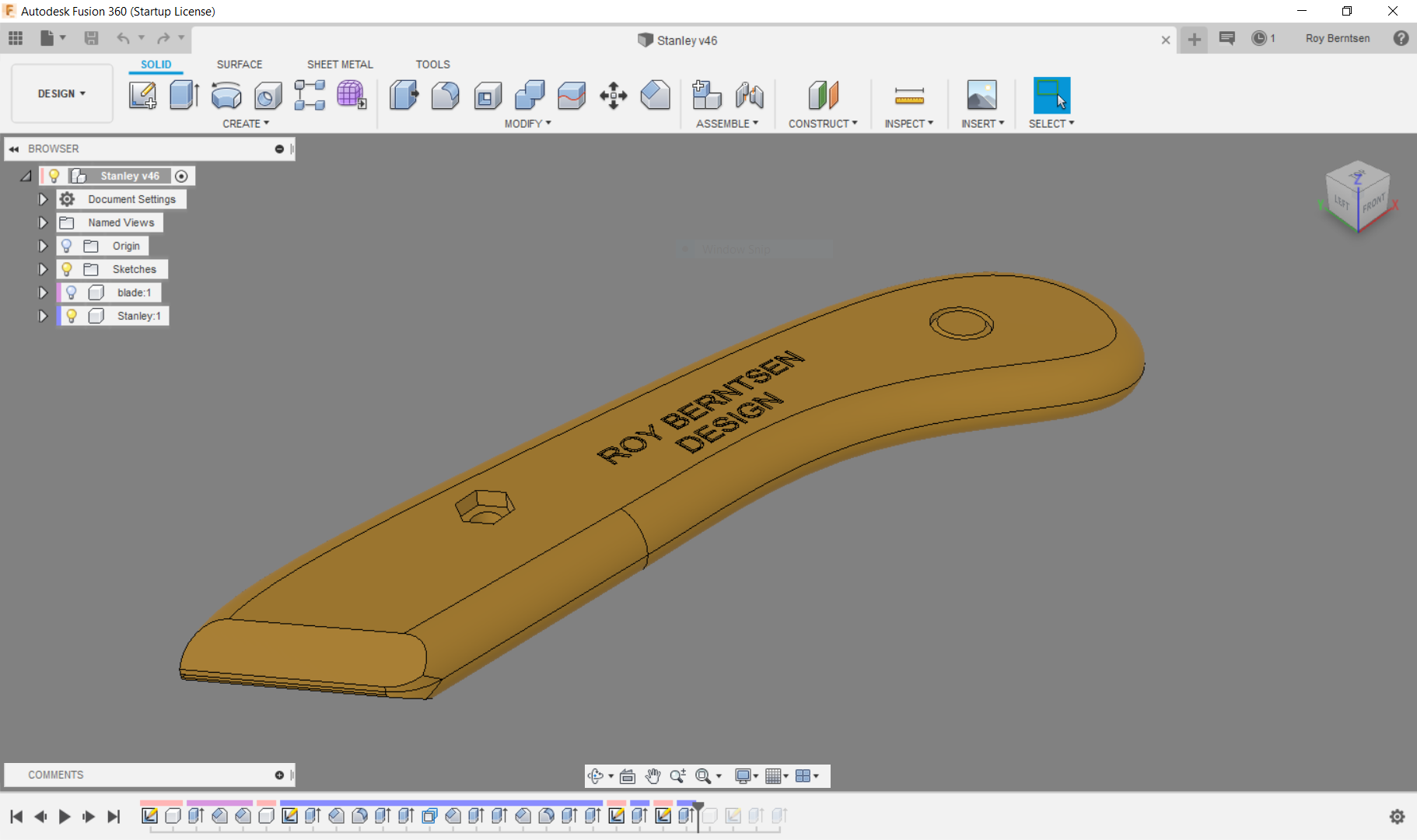Click the Combine tool icon
This screenshot has height=840, width=1417.
tap(530, 95)
